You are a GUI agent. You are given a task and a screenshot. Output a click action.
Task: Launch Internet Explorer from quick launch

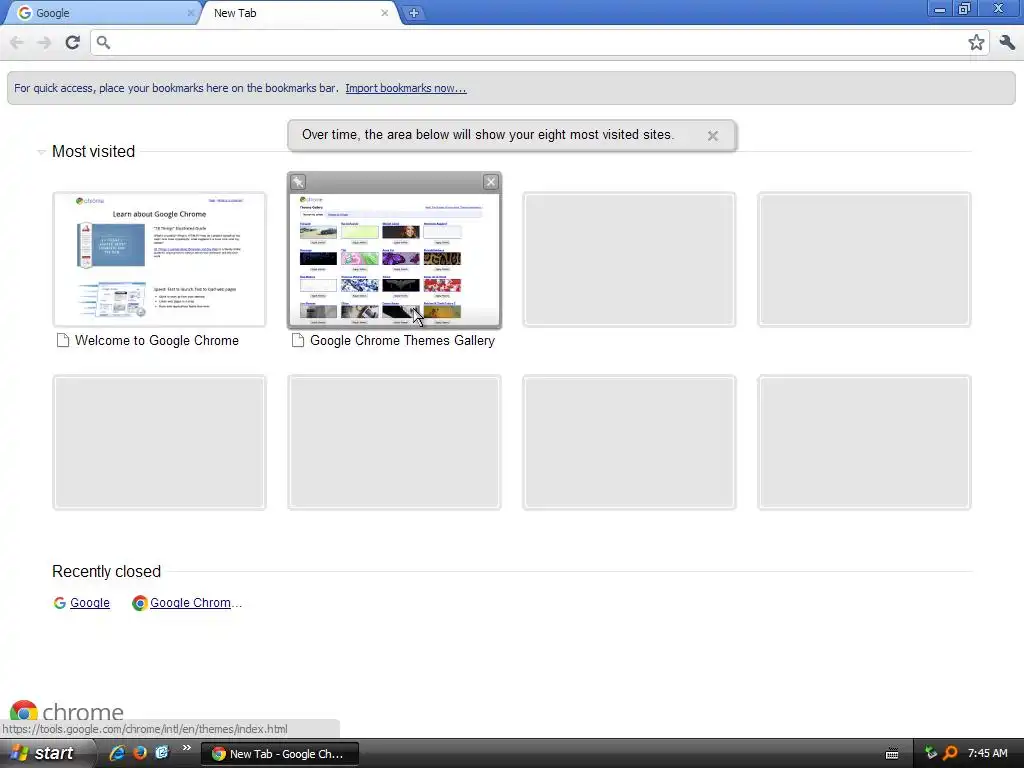pos(117,753)
